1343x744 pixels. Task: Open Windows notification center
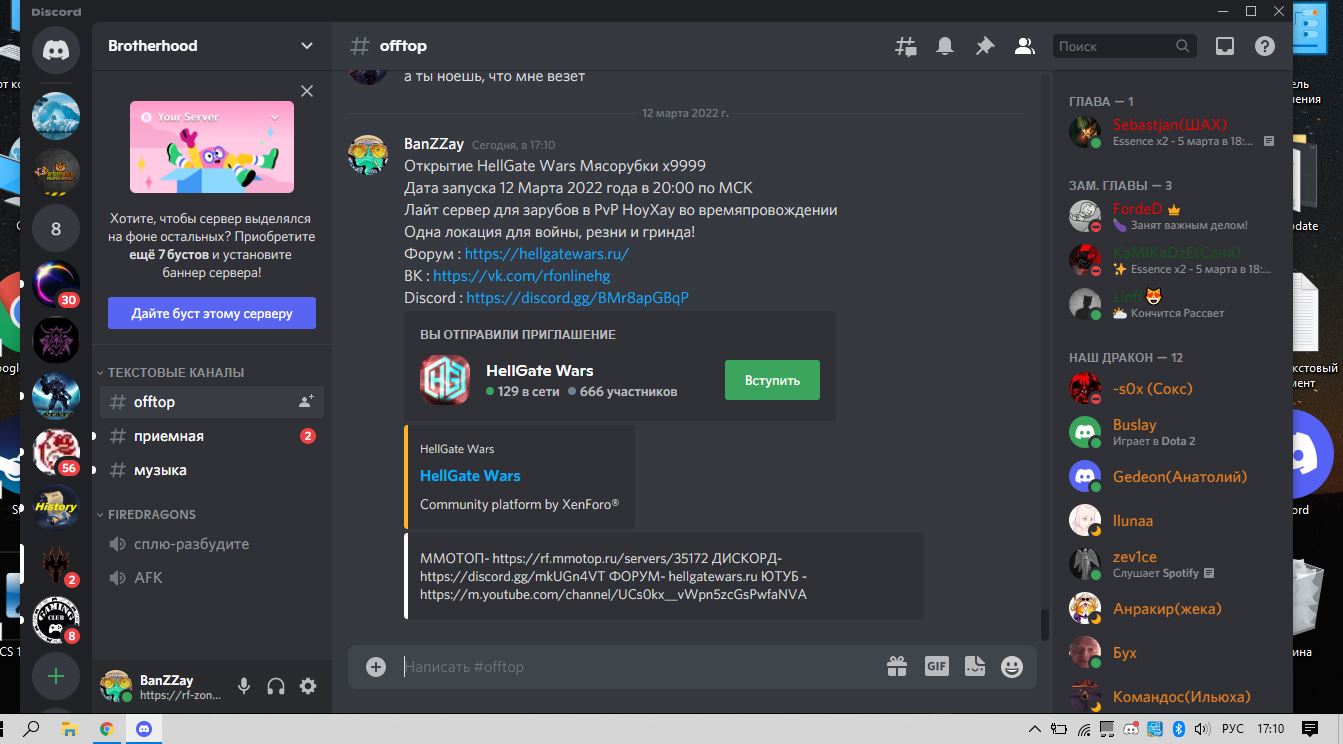point(1310,729)
